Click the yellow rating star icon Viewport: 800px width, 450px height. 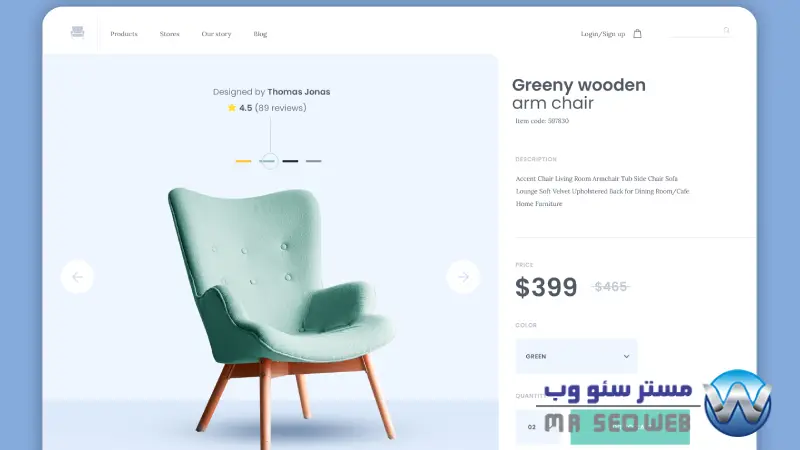point(232,108)
